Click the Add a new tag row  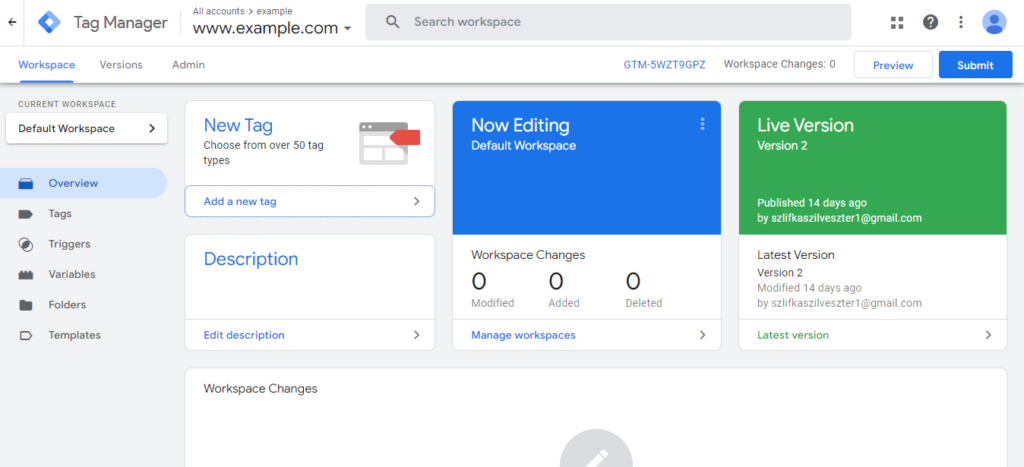coord(310,201)
